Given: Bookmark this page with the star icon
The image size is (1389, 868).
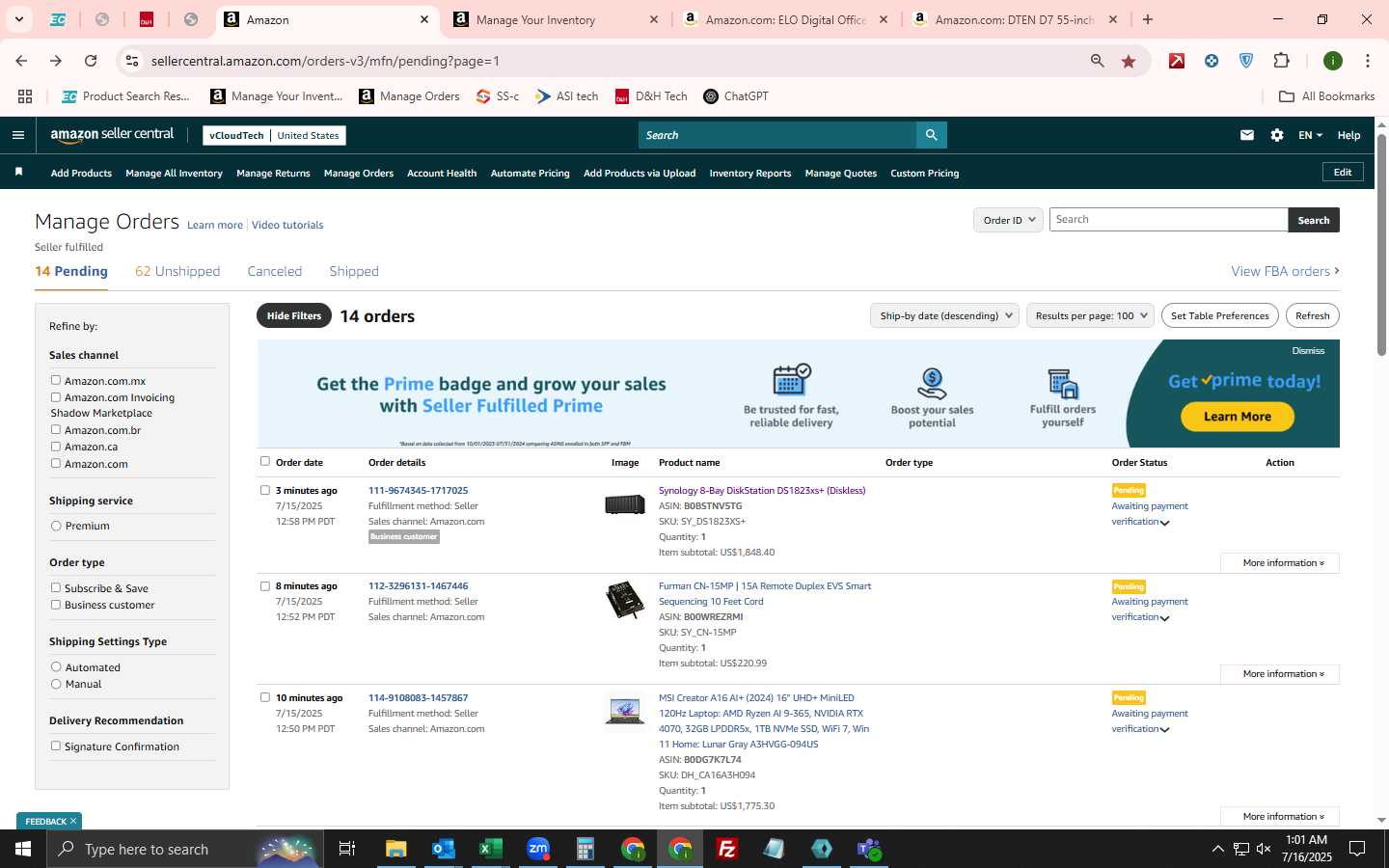Looking at the screenshot, I should tap(1129, 61).
